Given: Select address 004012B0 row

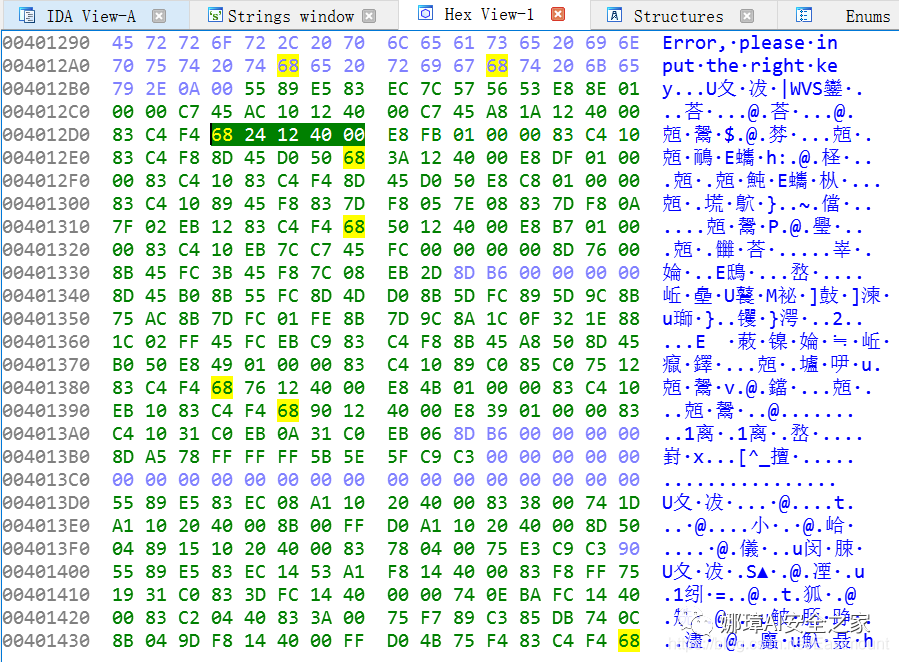Looking at the screenshot, I should pos(46,88).
